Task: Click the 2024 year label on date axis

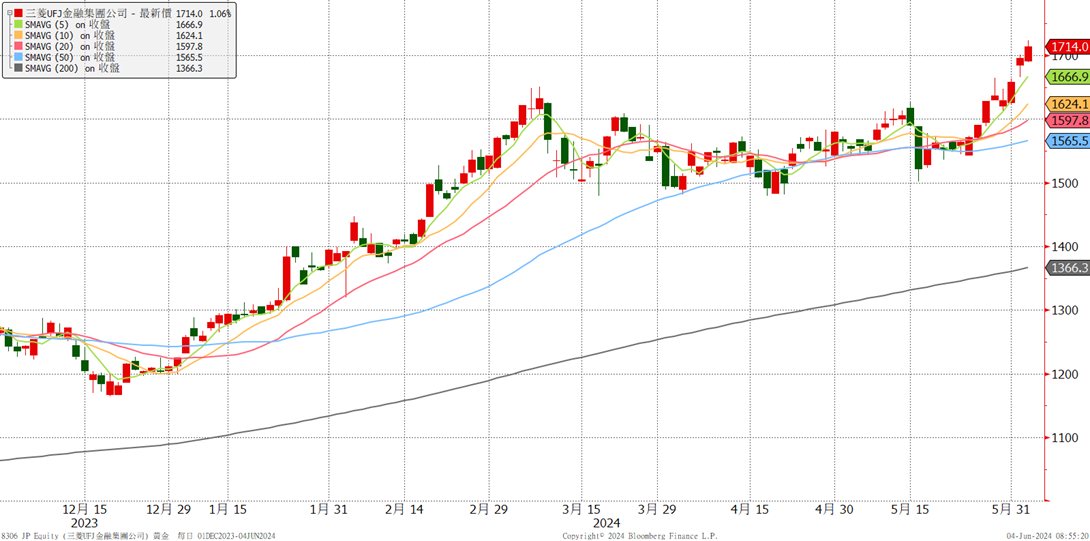Action: pos(608,522)
